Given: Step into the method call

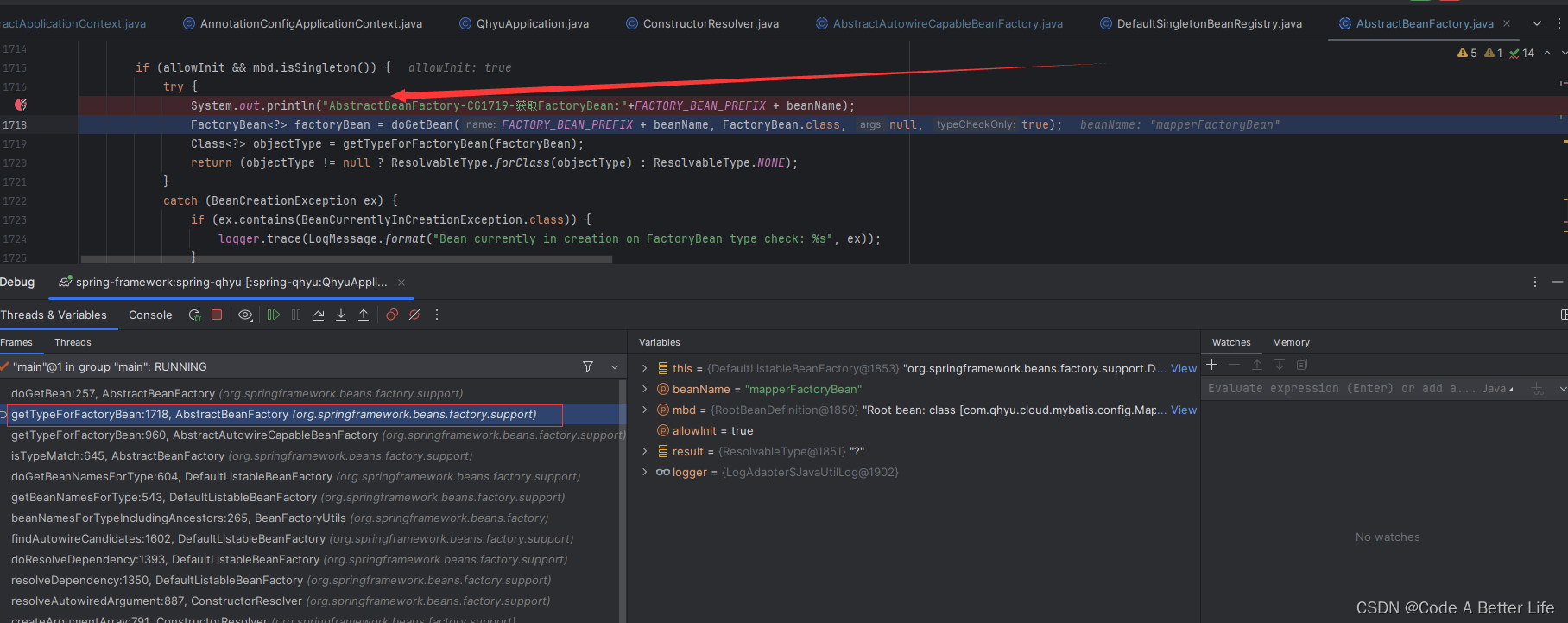Looking at the screenshot, I should click(341, 315).
